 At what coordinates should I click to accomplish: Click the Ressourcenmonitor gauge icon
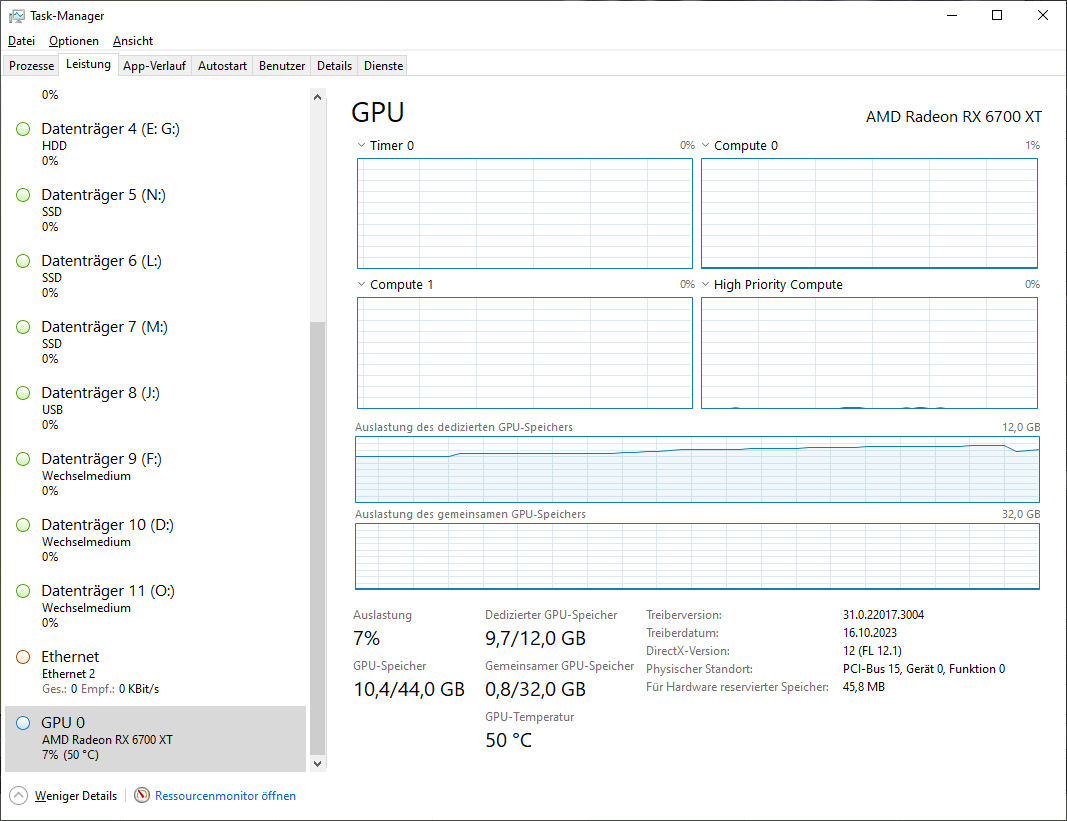142,795
